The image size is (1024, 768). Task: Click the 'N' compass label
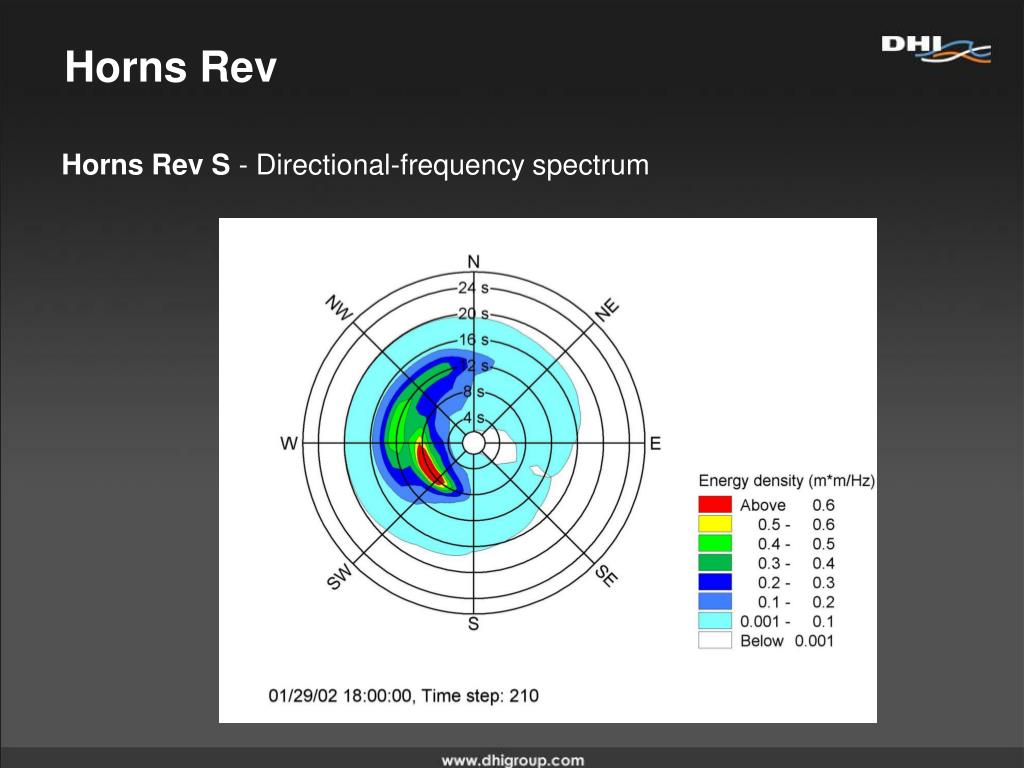[473, 262]
